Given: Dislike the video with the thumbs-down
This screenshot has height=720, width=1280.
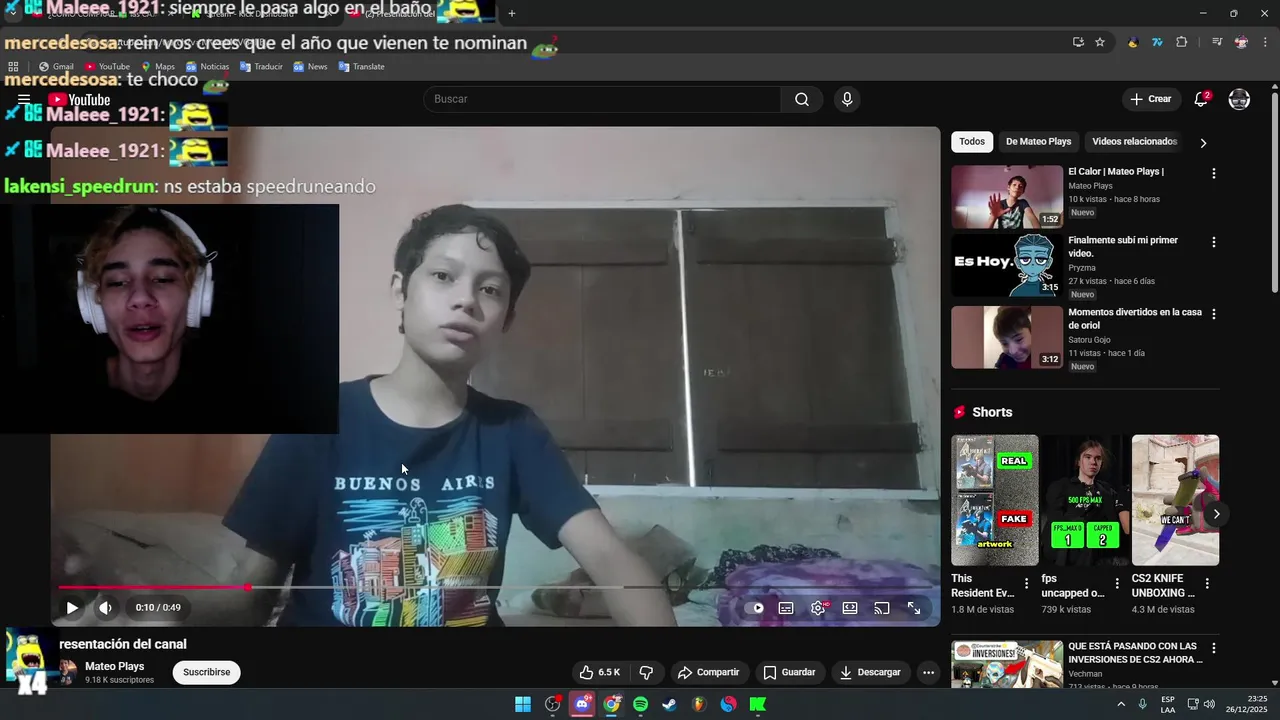Looking at the screenshot, I should pyautogui.click(x=646, y=672).
